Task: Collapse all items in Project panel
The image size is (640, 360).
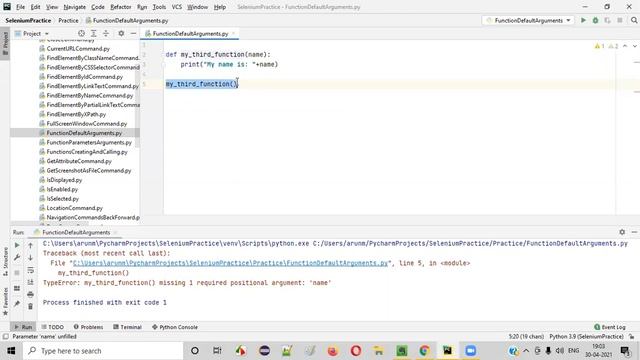Action: pyautogui.click(x=106, y=33)
